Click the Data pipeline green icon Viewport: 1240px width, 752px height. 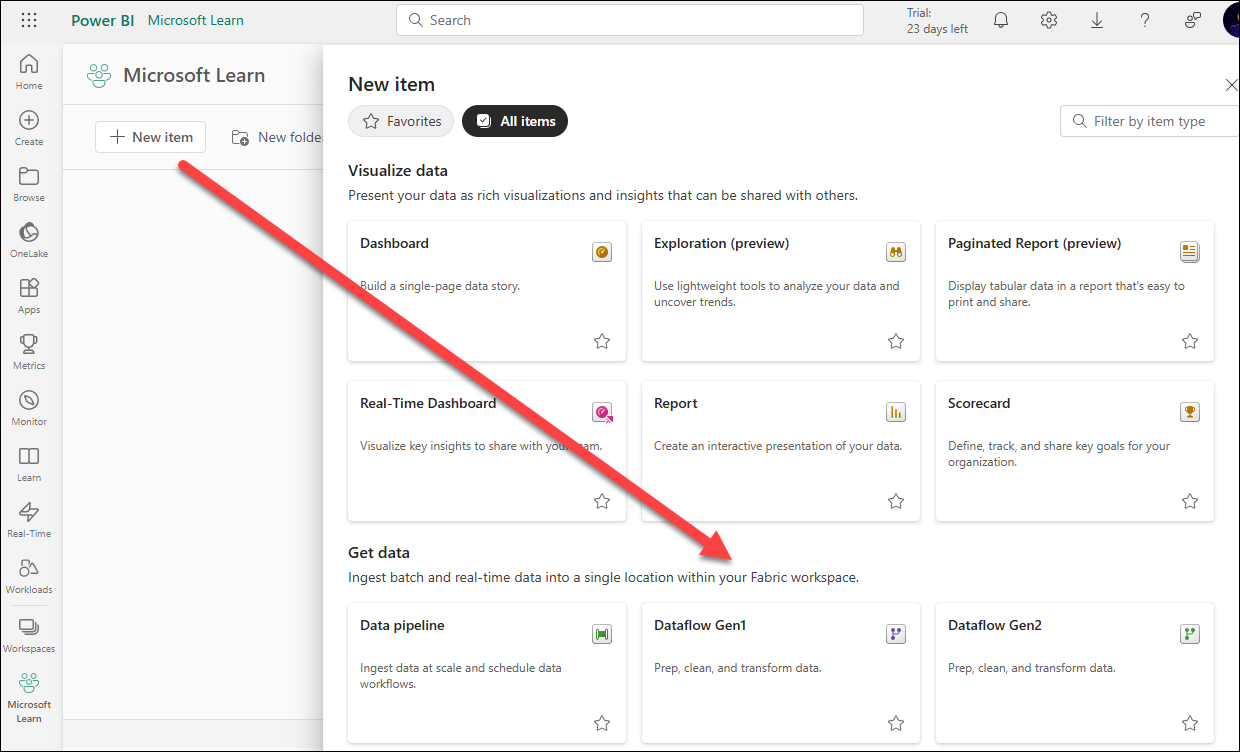[602, 634]
